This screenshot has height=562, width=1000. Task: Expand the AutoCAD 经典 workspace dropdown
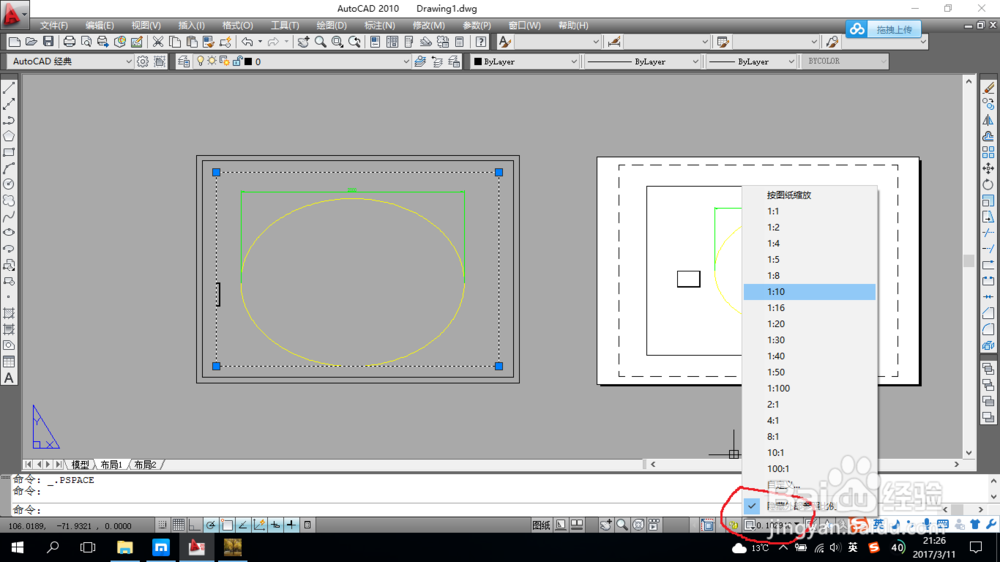[x=128, y=62]
